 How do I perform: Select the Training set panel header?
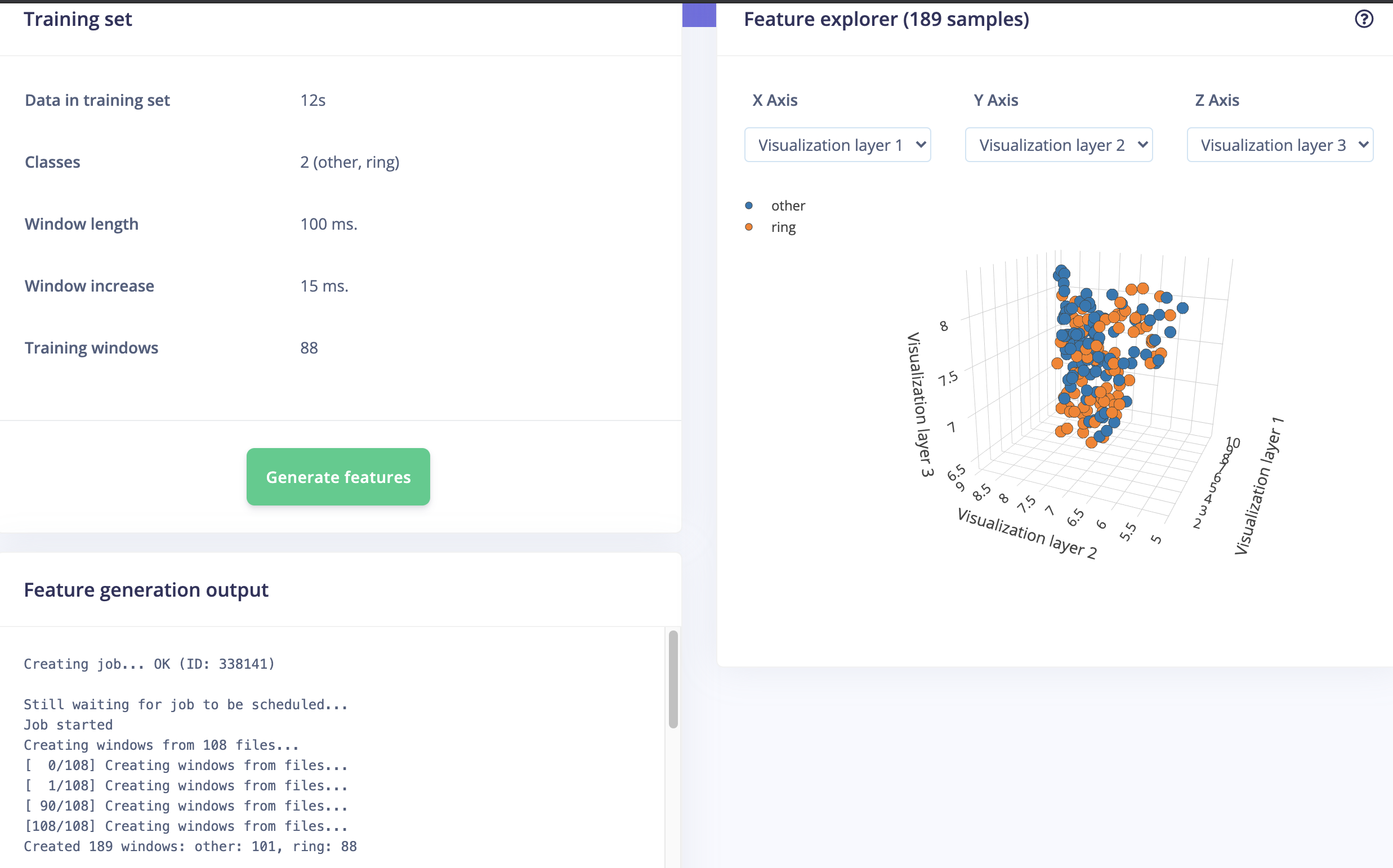pos(78,19)
